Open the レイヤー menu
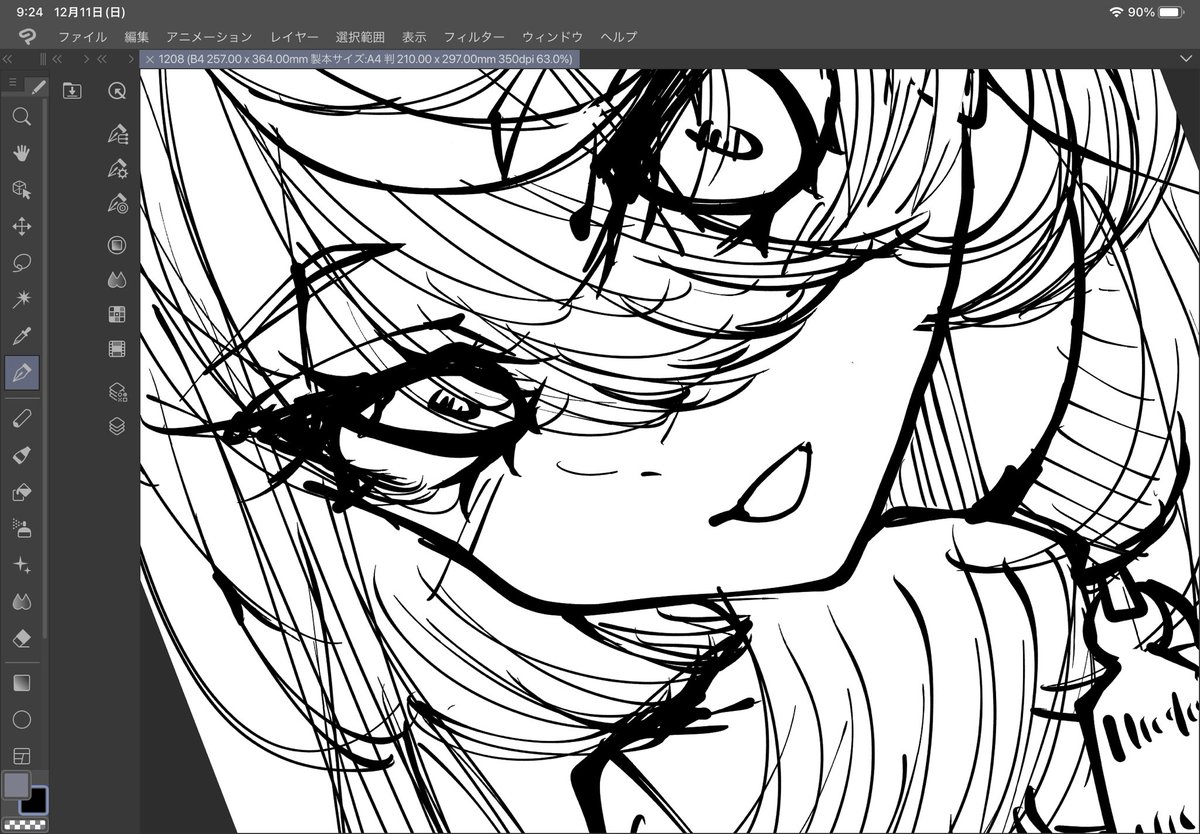 coord(294,36)
